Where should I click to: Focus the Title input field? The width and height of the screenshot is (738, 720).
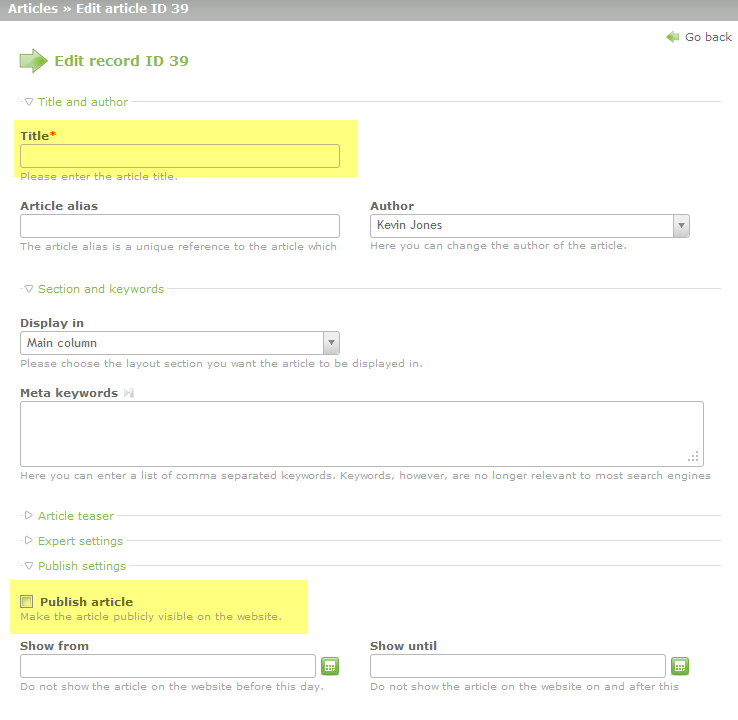pyautogui.click(x=180, y=156)
